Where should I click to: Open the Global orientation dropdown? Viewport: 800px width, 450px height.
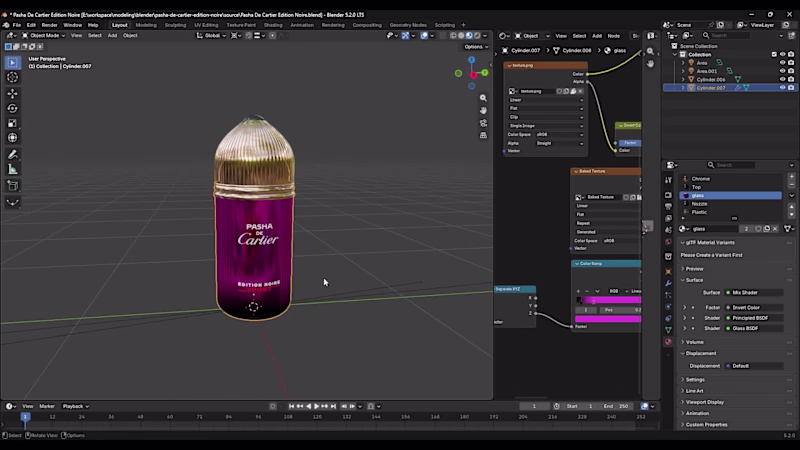(x=211, y=36)
